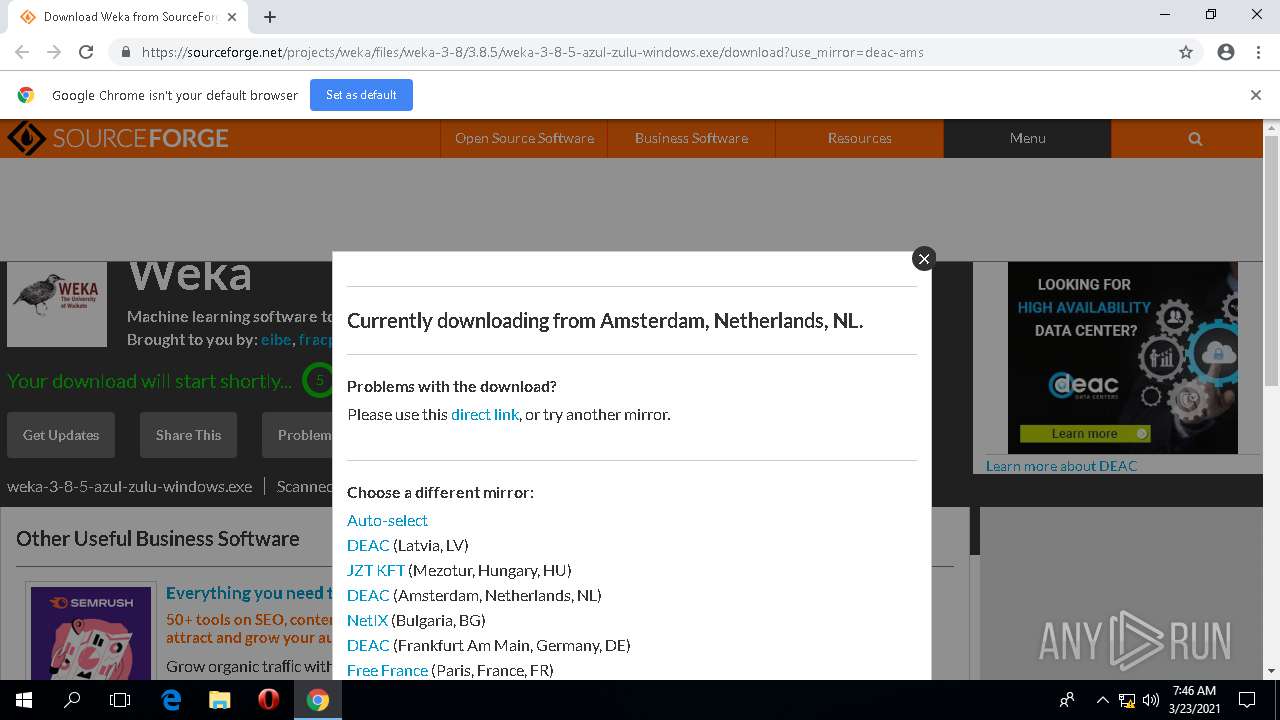Select the DEAC Amsterdam mirror

368,595
